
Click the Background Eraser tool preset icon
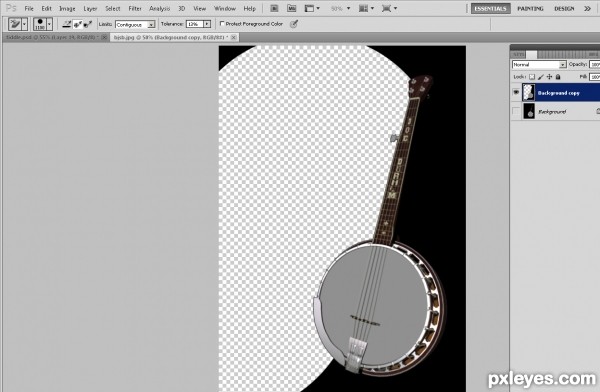click(15, 24)
